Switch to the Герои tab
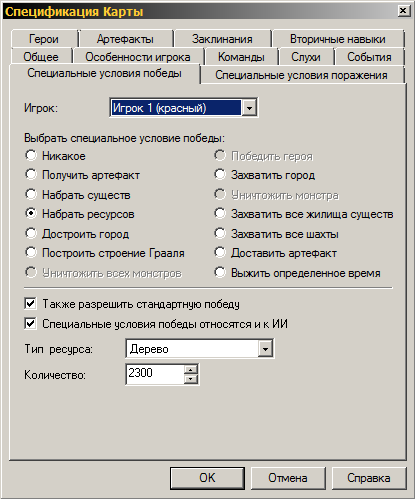415x499 pixels. pyautogui.click(x=44, y=39)
